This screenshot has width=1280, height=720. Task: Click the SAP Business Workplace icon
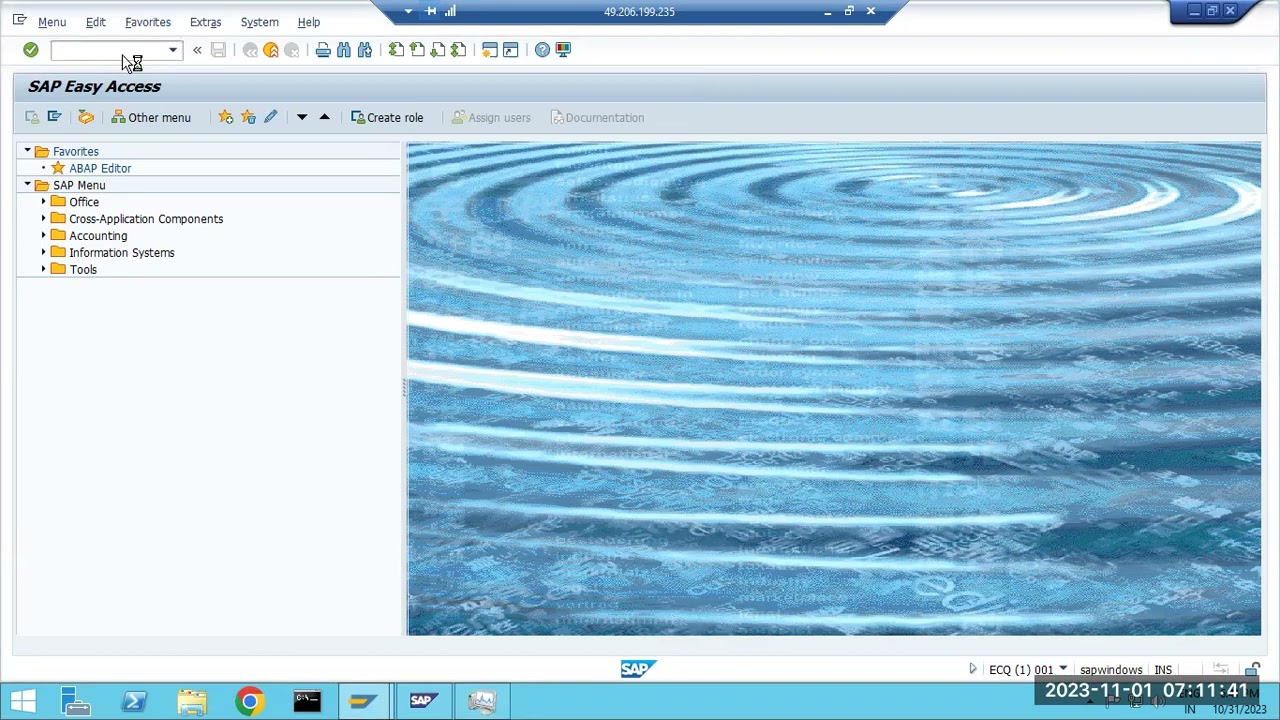[x=86, y=118]
